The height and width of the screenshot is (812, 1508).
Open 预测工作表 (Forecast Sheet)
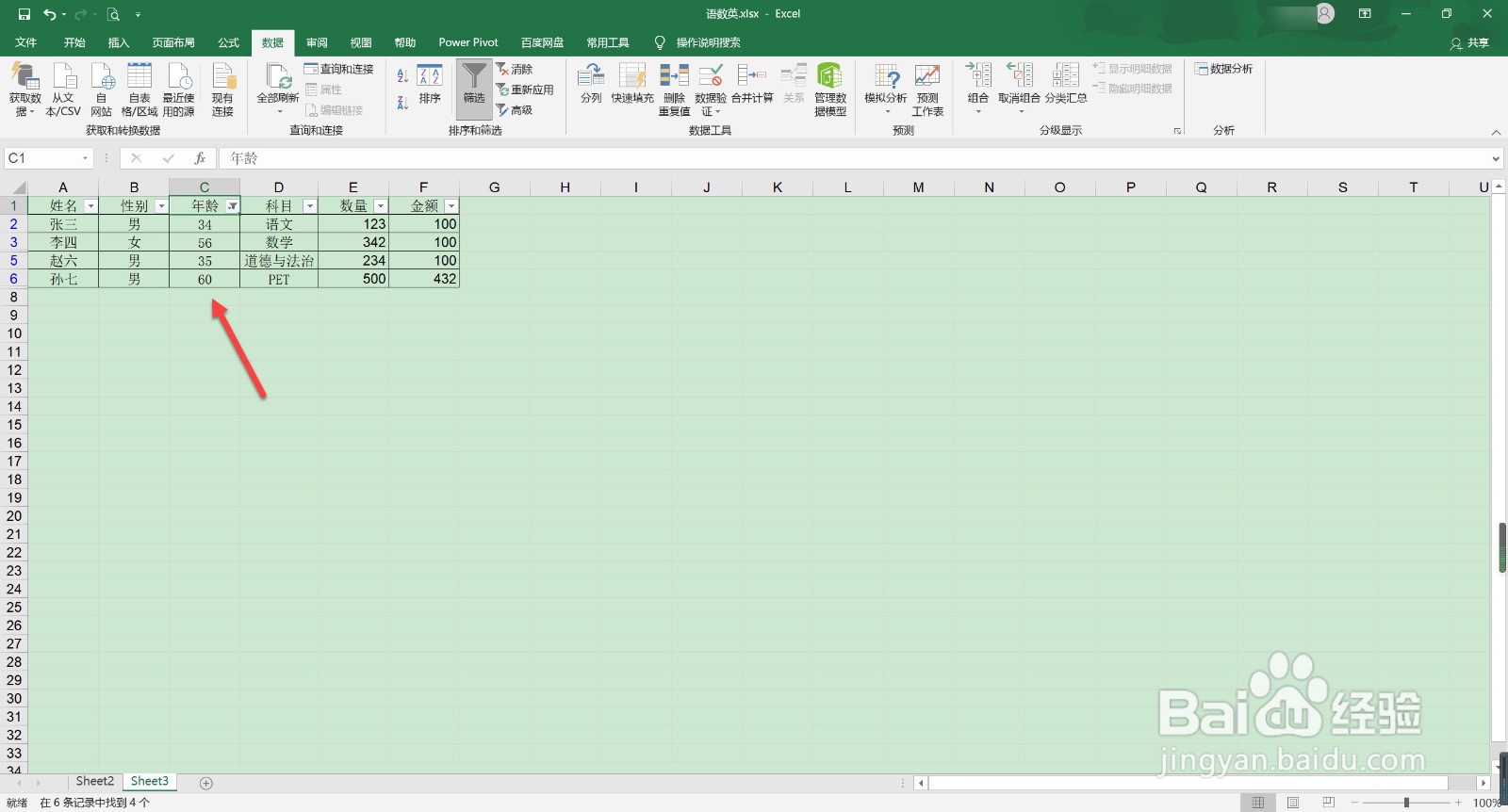[x=927, y=89]
